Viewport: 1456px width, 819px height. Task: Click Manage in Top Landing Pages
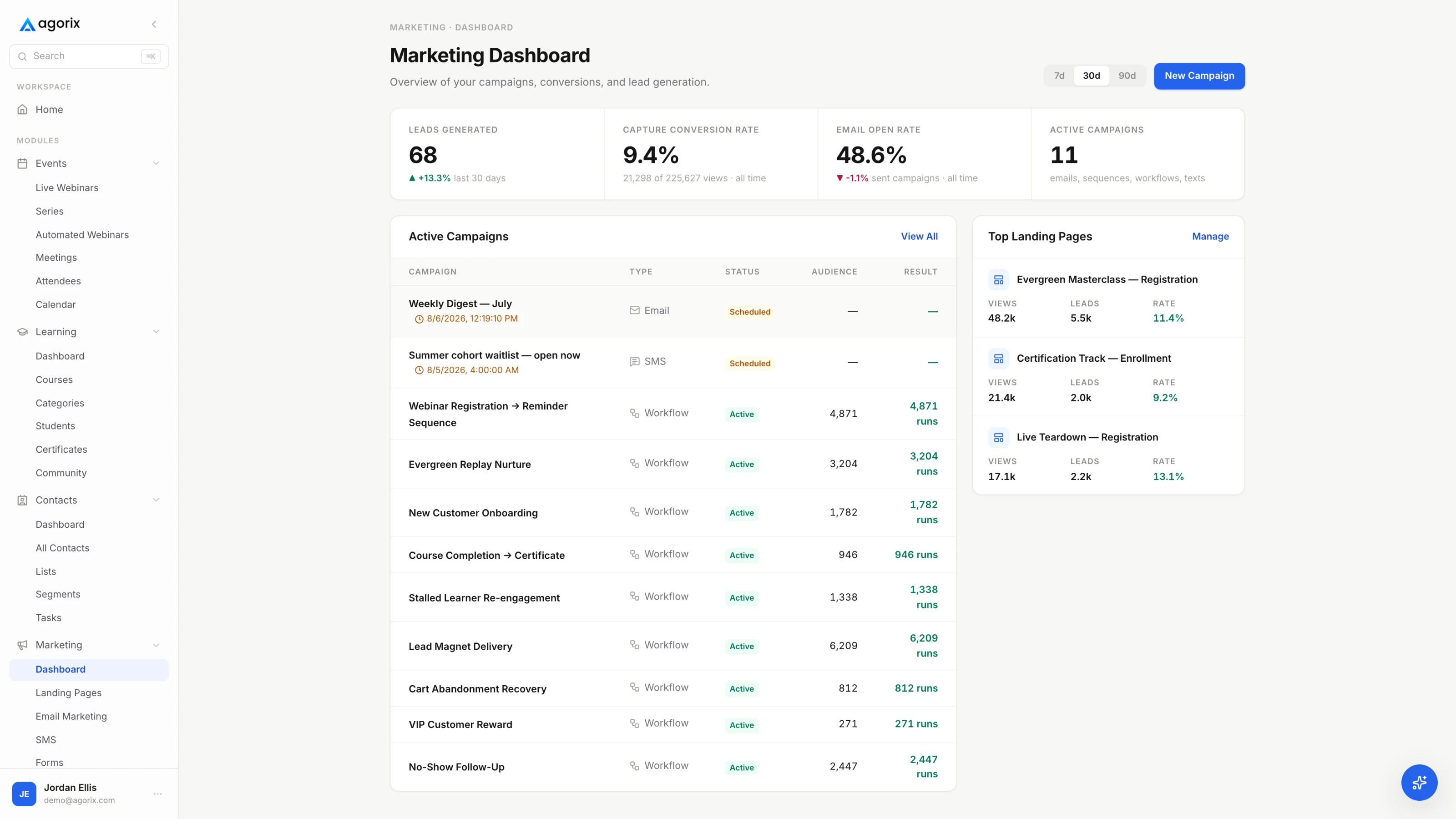click(x=1210, y=236)
